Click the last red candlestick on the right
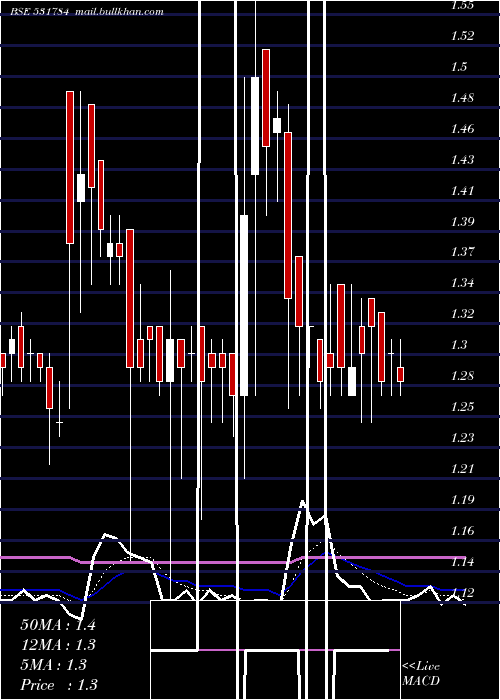The height and width of the screenshot is (700, 500). pos(400,374)
